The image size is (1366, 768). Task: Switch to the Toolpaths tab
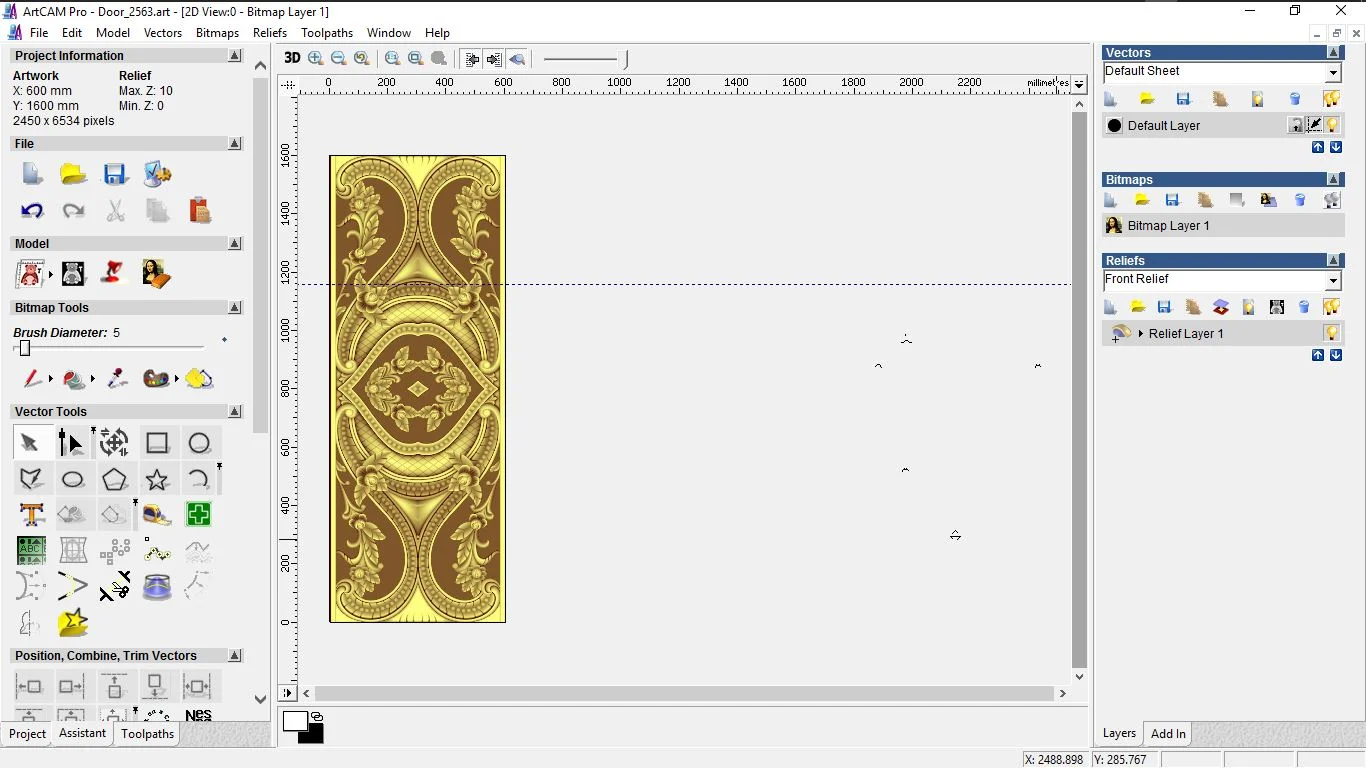147,734
